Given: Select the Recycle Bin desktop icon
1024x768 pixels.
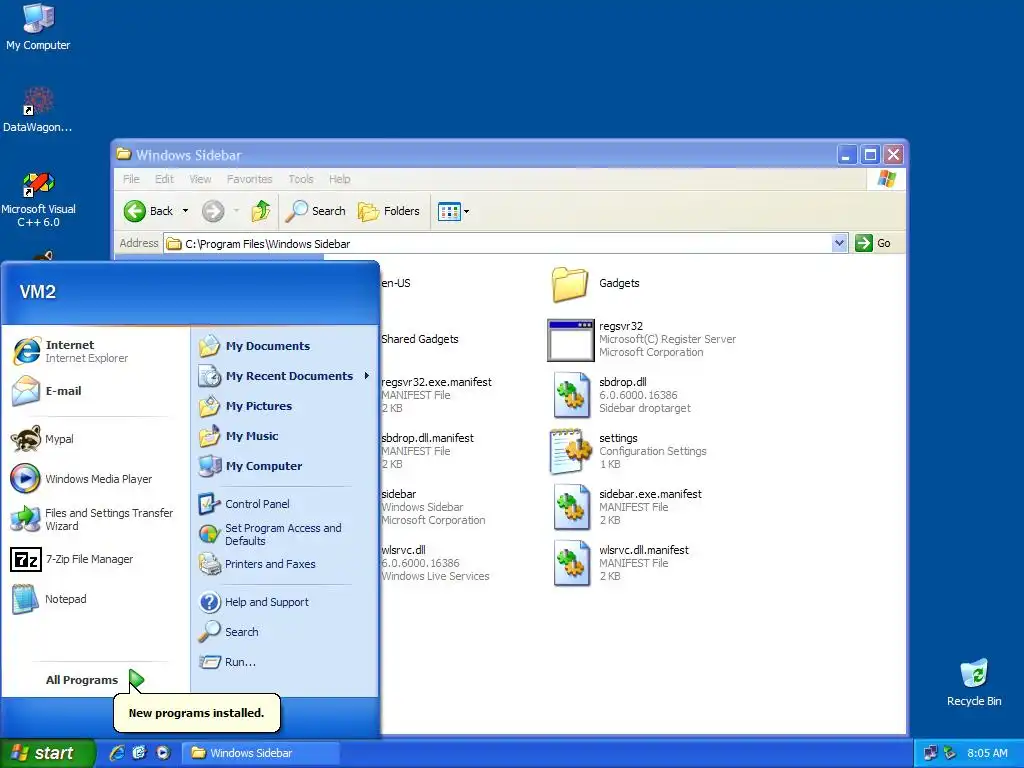Looking at the screenshot, I should [974, 682].
